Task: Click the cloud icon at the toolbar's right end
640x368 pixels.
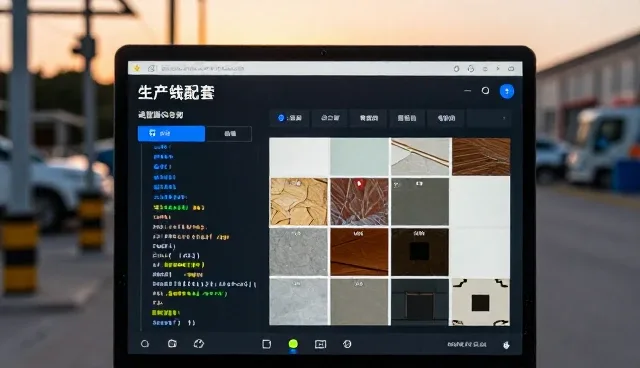Action: (511, 69)
